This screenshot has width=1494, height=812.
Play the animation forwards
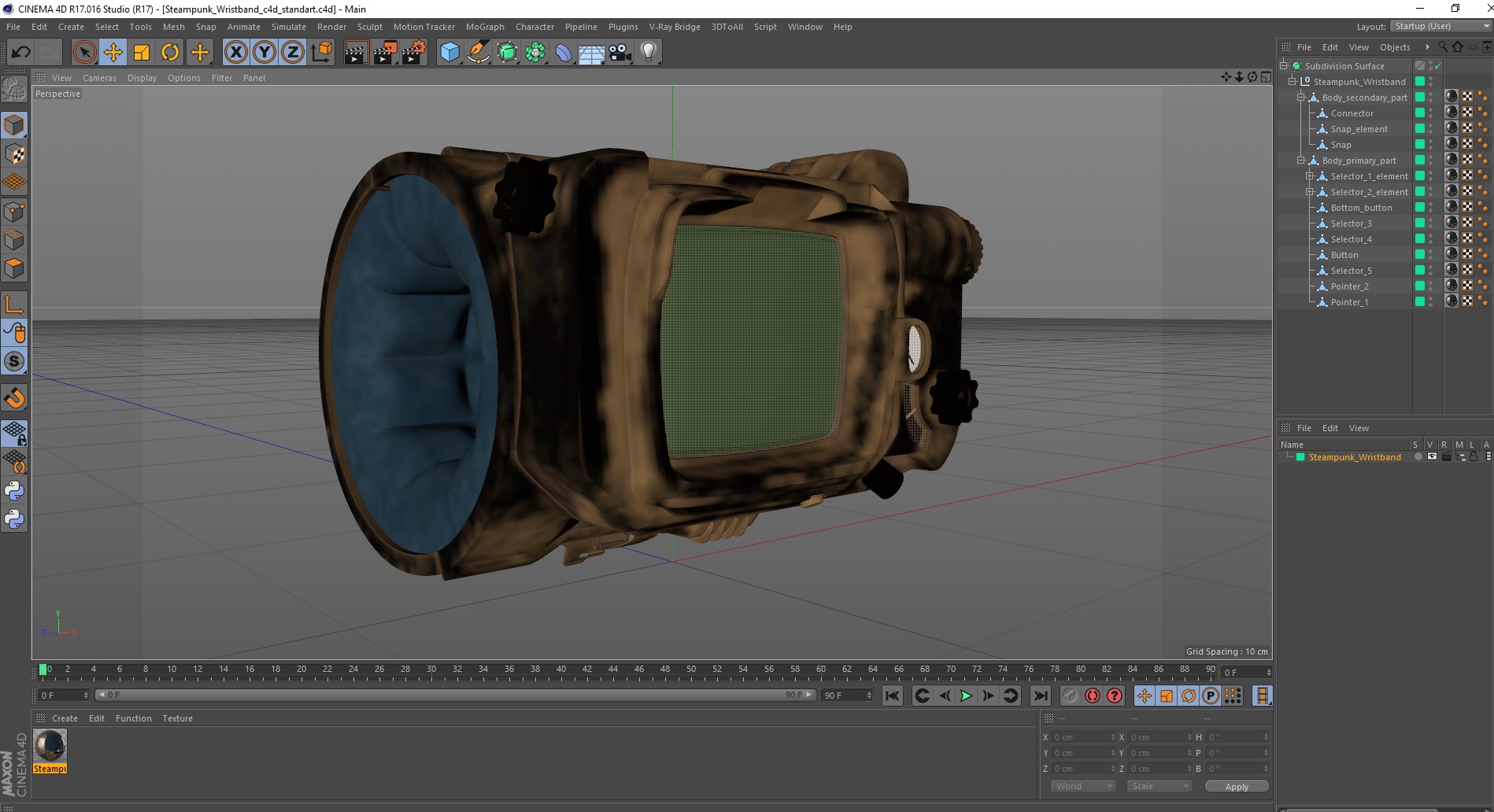point(966,696)
